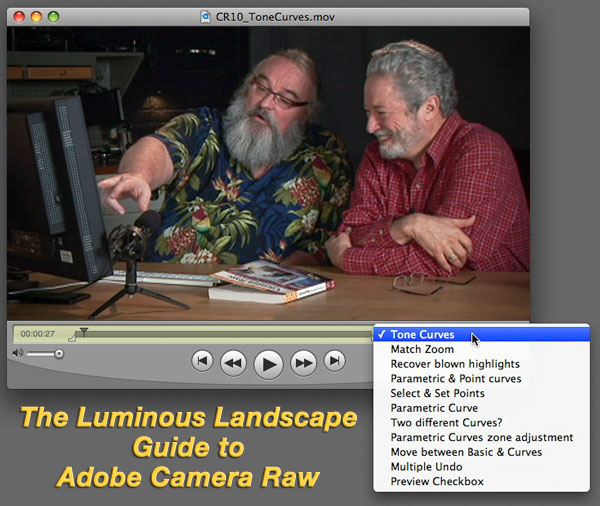Select the Preview Checkbox chapter
This screenshot has height=506, width=600.
click(481, 481)
